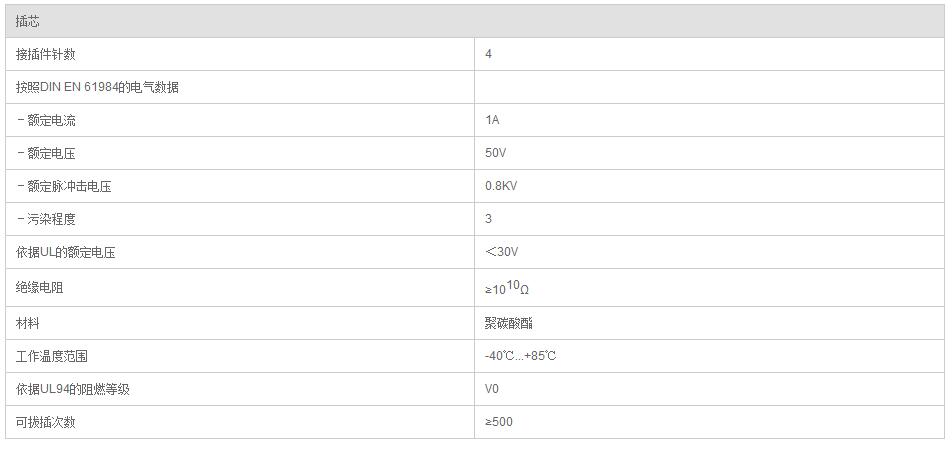The image size is (952, 450).
Task: Select the 50V rated voltage value
Action: [495, 152]
